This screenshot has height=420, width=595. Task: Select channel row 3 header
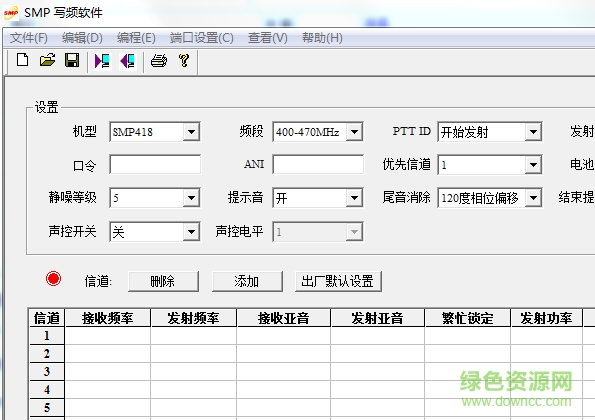(47, 371)
